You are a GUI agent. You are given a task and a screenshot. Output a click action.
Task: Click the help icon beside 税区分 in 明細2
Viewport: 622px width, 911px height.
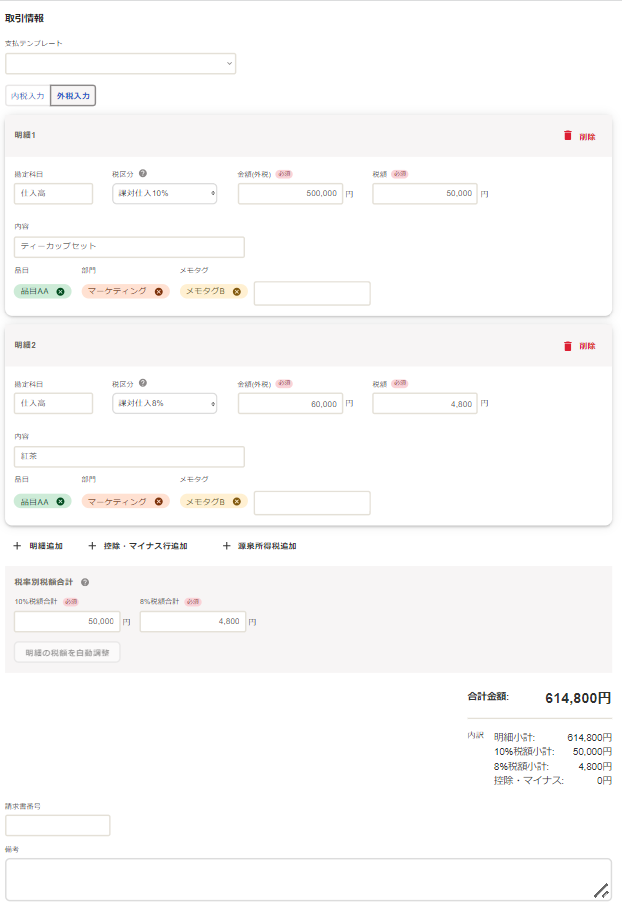tap(143, 383)
